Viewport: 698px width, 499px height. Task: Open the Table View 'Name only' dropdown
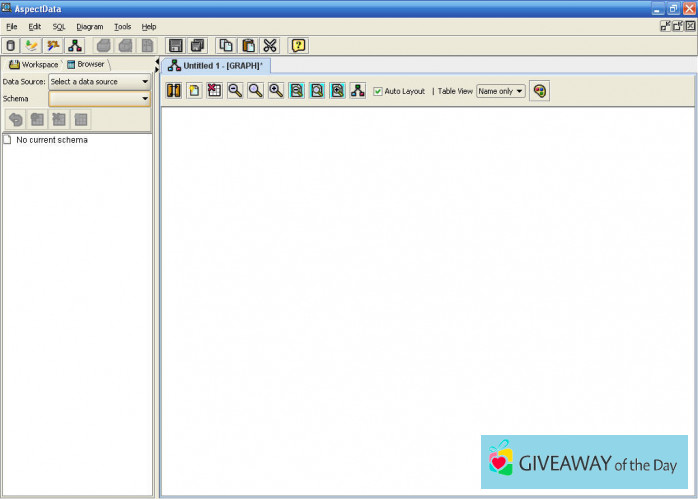[500, 91]
